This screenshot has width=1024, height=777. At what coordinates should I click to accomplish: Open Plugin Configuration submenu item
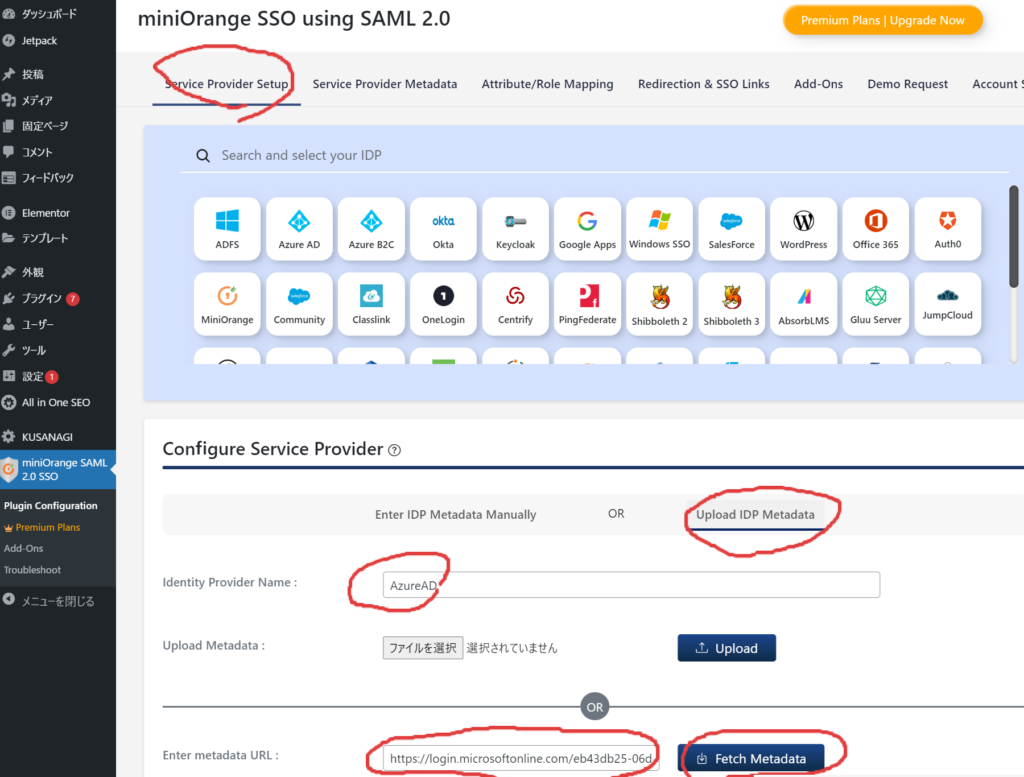tap(50, 506)
